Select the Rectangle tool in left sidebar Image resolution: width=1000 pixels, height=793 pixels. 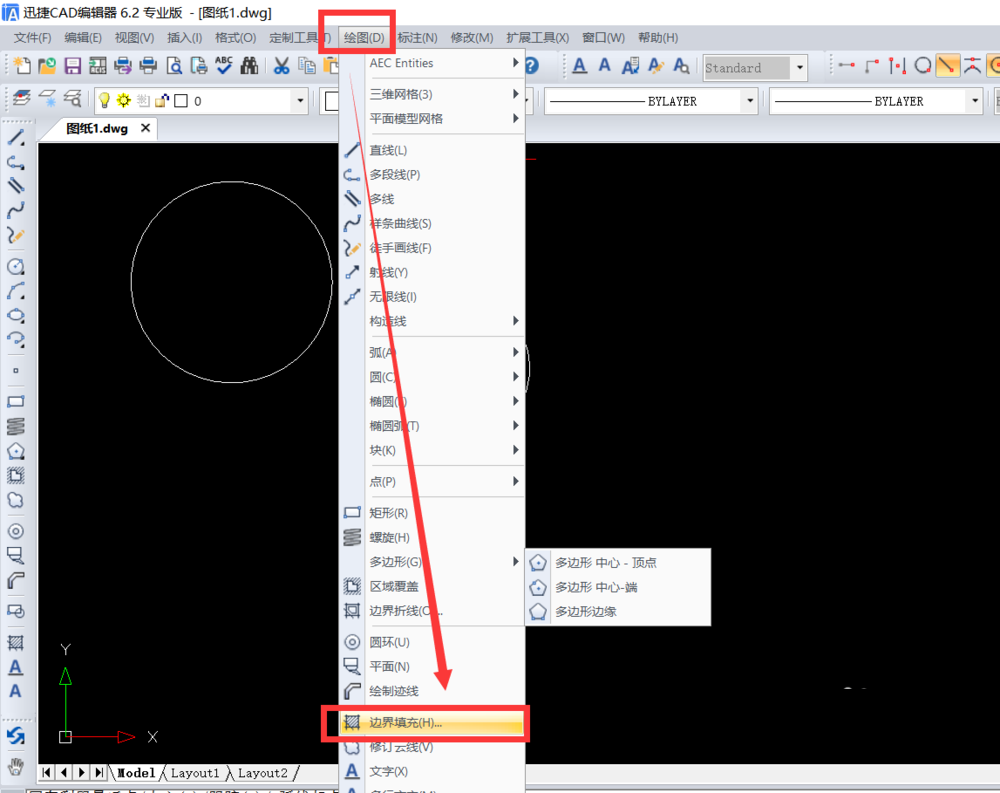[15, 402]
